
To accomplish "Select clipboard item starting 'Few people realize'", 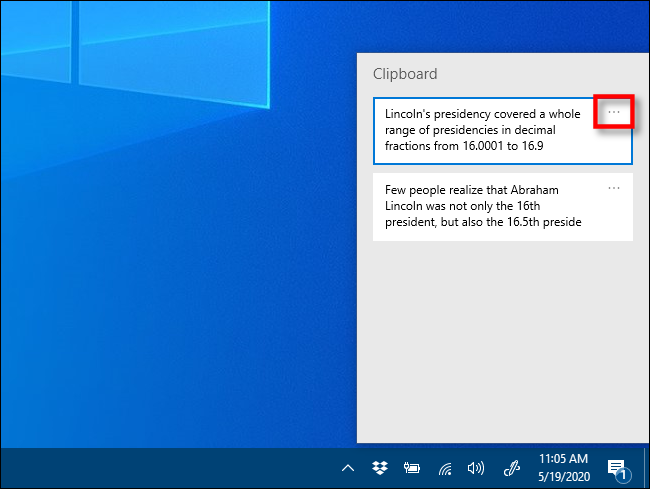I will coord(502,206).
